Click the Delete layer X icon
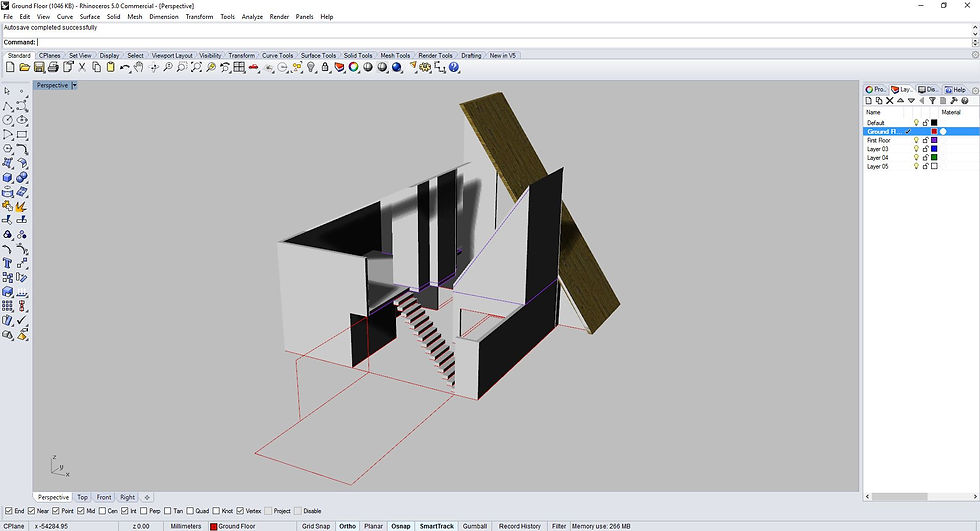The image size is (980, 531). coord(890,101)
